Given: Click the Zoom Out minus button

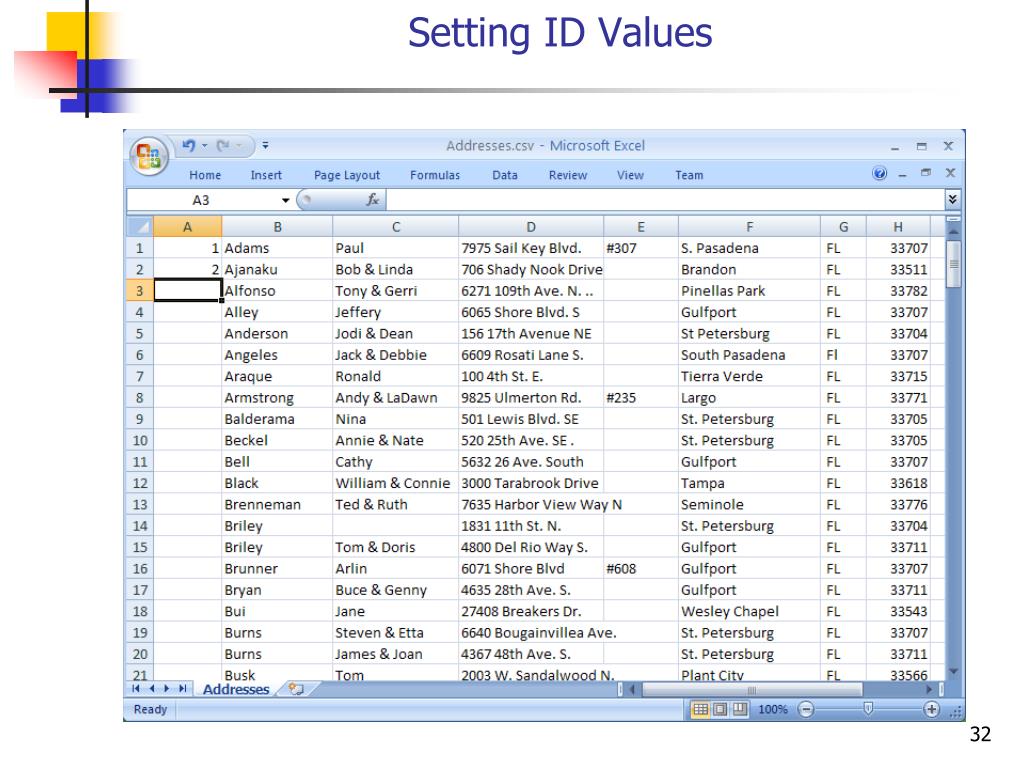Looking at the screenshot, I should 807,709.
